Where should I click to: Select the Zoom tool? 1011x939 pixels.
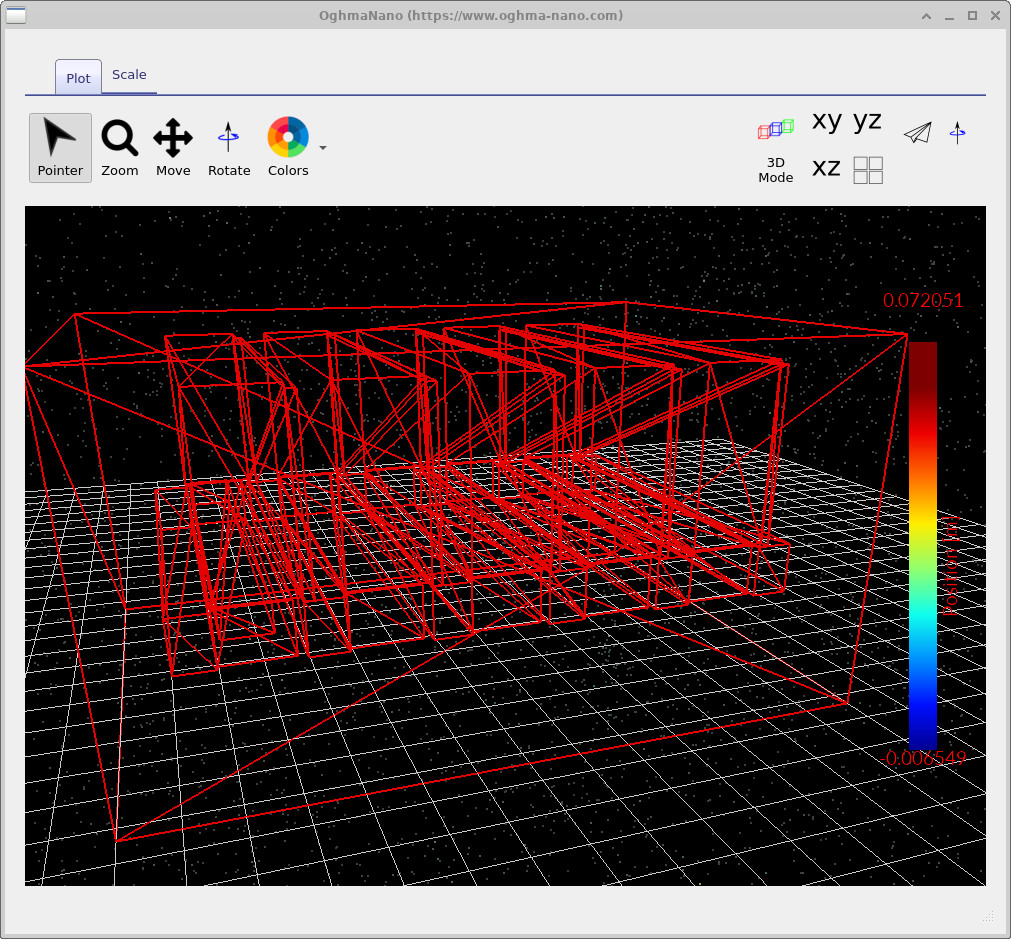click(x=119, y=147)
